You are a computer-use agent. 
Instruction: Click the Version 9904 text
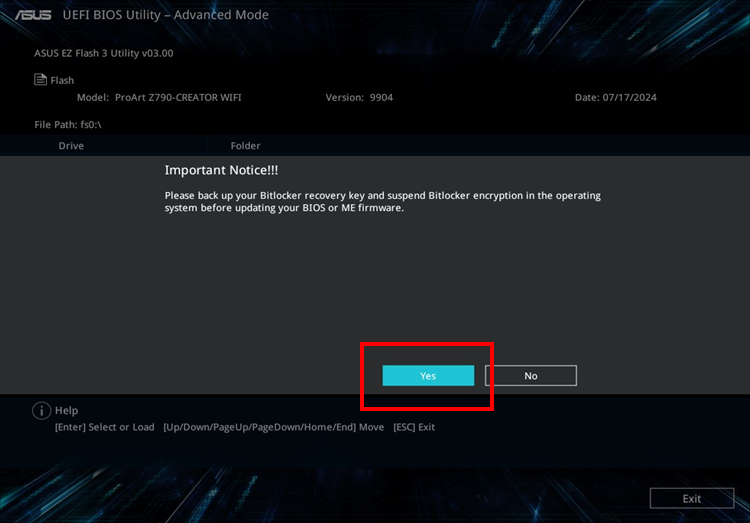[359, 98]
